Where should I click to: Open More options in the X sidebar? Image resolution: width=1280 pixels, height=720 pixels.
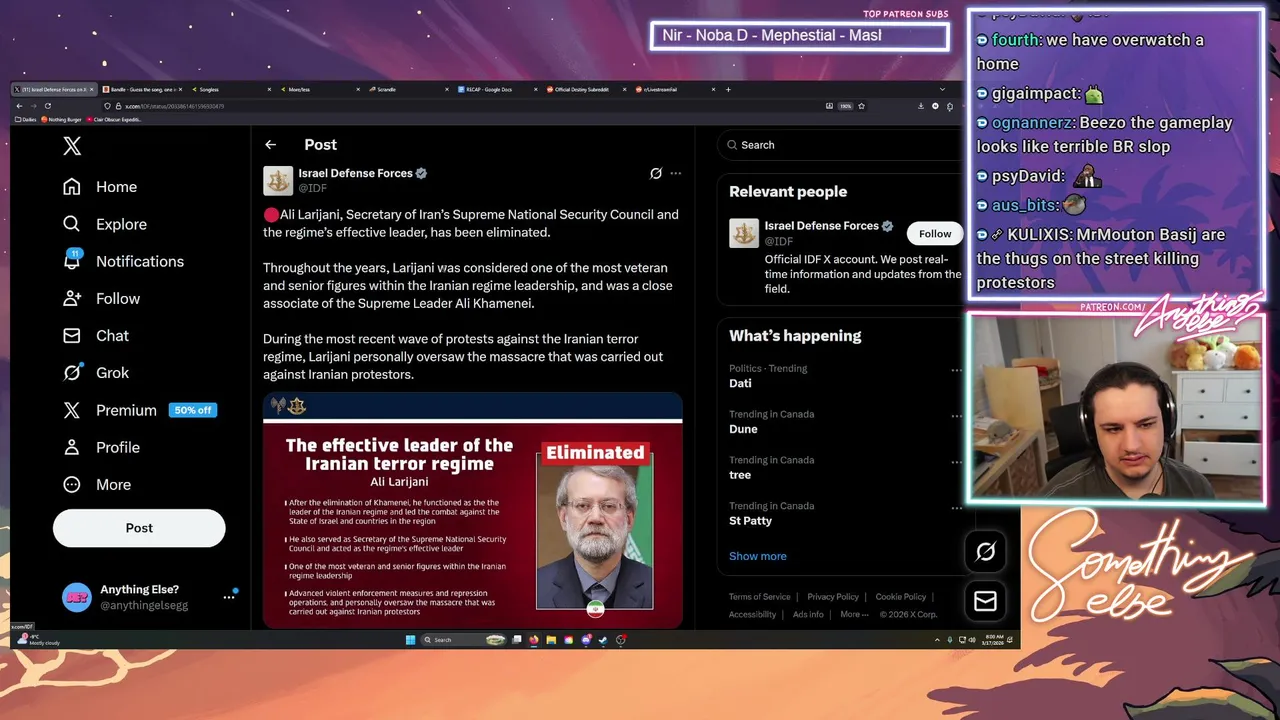point(97,484)
